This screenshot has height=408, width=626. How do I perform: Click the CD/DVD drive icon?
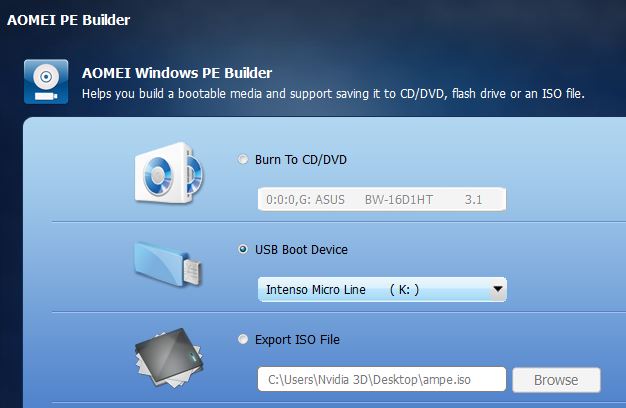click(169, 173)
